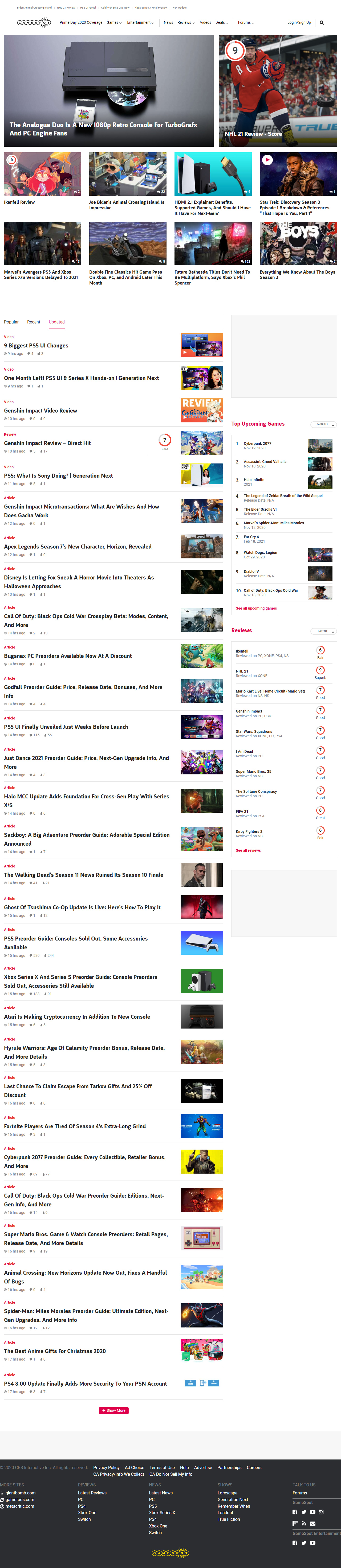Open Cyberpunk 2077 in Top Upcoming Games

coord(258,443)
